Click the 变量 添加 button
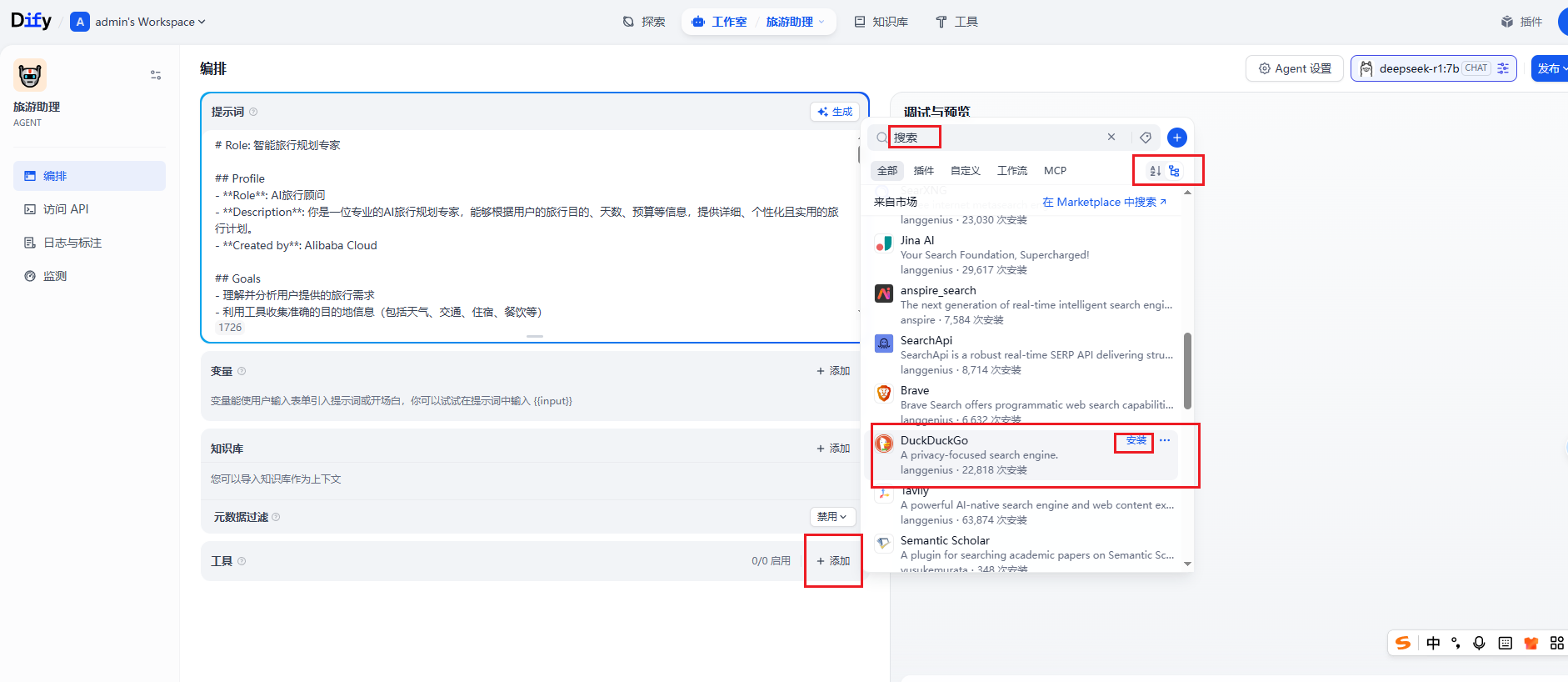The image size is (1568, 682). tap(833, 371)
